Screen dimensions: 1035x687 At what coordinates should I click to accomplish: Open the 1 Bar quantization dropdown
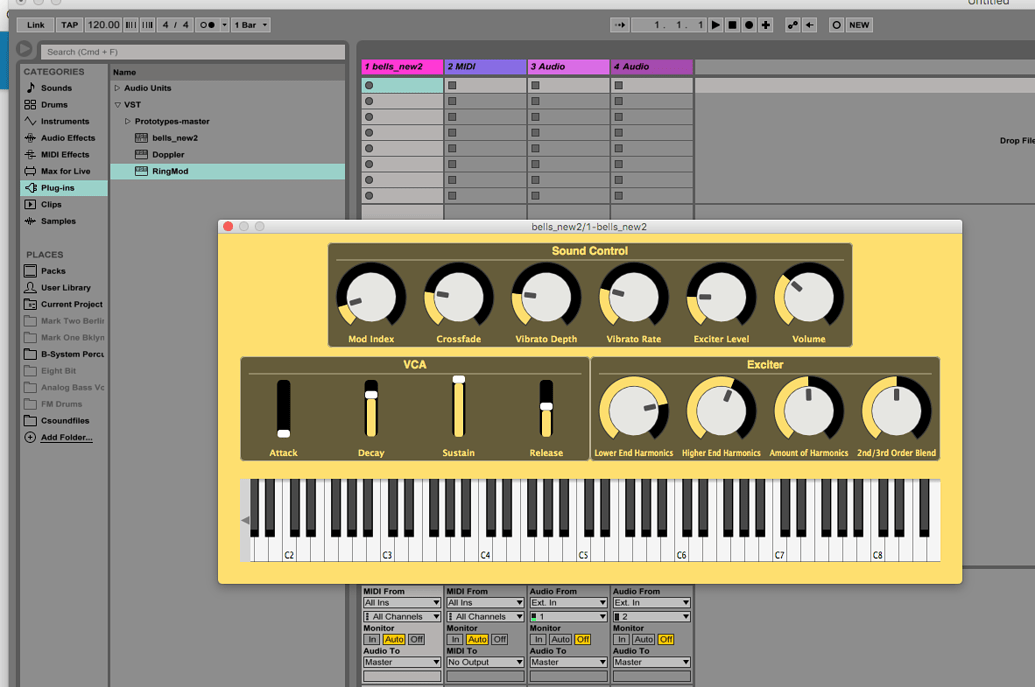pos(249,25)
